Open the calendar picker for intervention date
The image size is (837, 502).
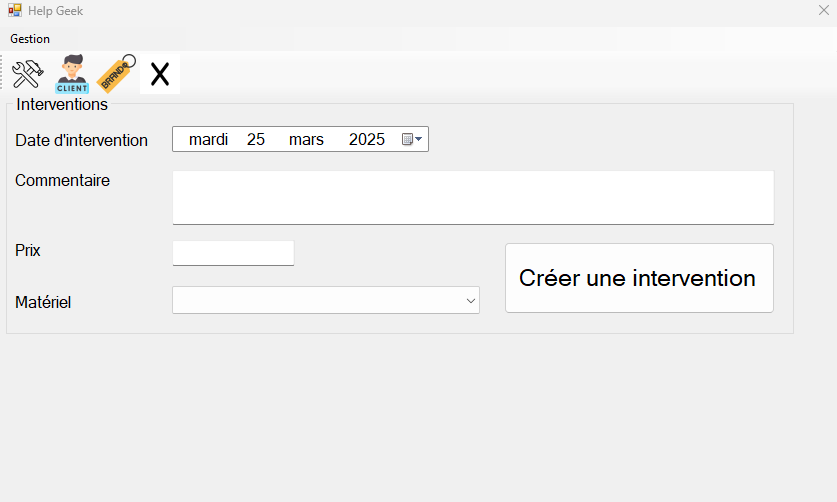(411, 140)
